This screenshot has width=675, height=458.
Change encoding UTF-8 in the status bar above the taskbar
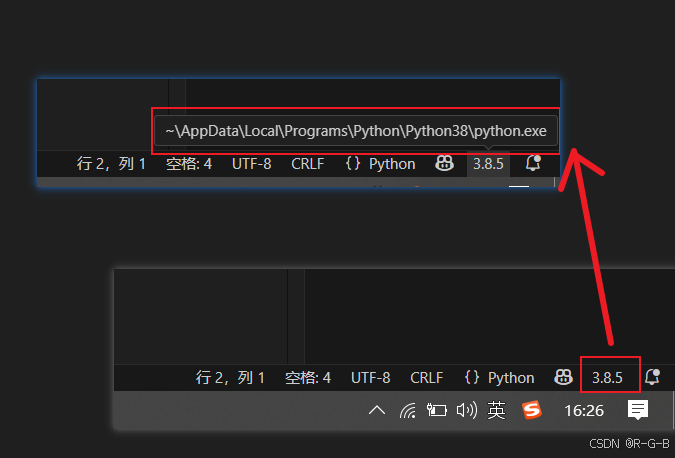point(371,378)
